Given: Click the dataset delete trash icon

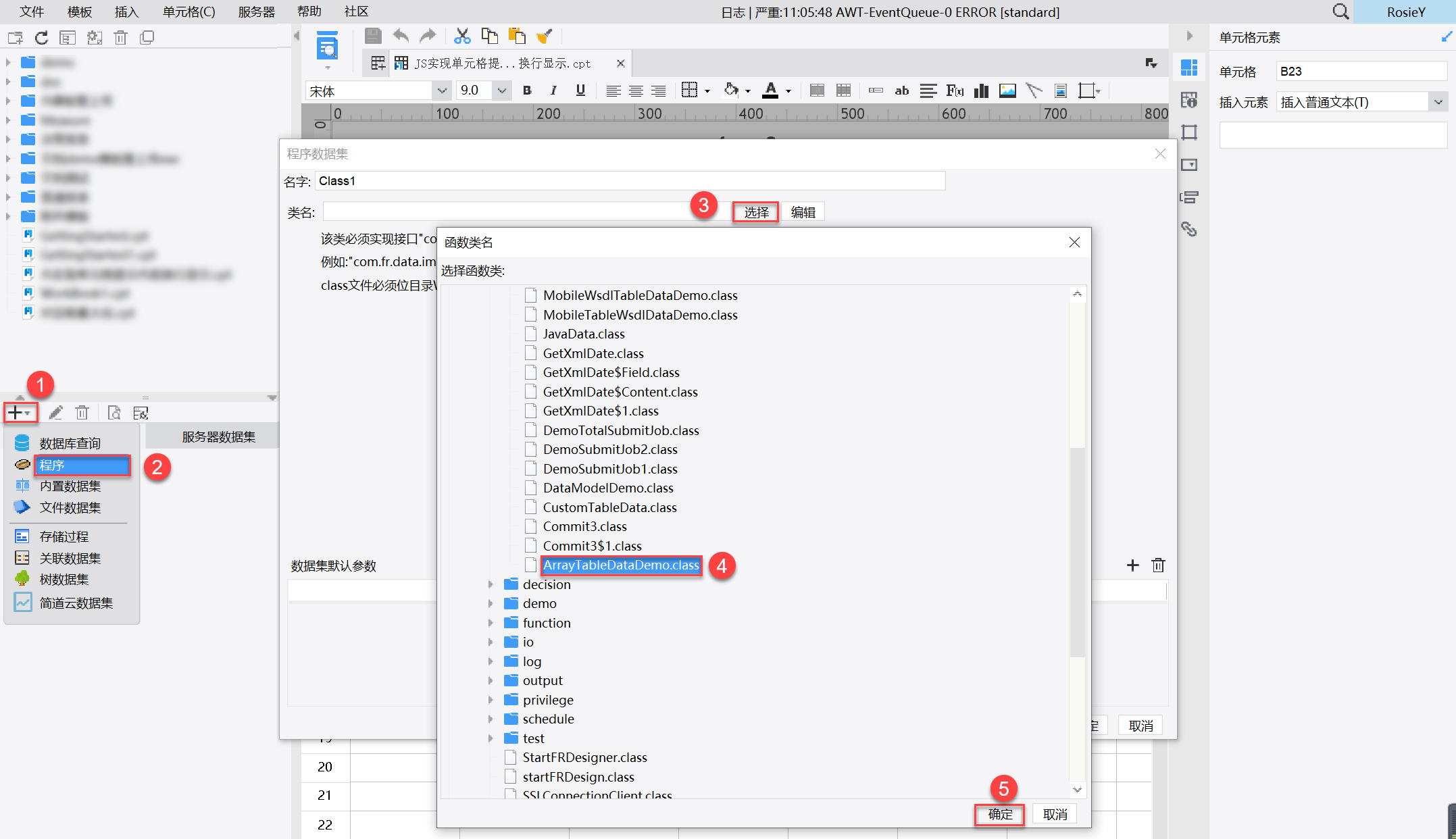Looking at the screenshot, I should pos(82,412).
